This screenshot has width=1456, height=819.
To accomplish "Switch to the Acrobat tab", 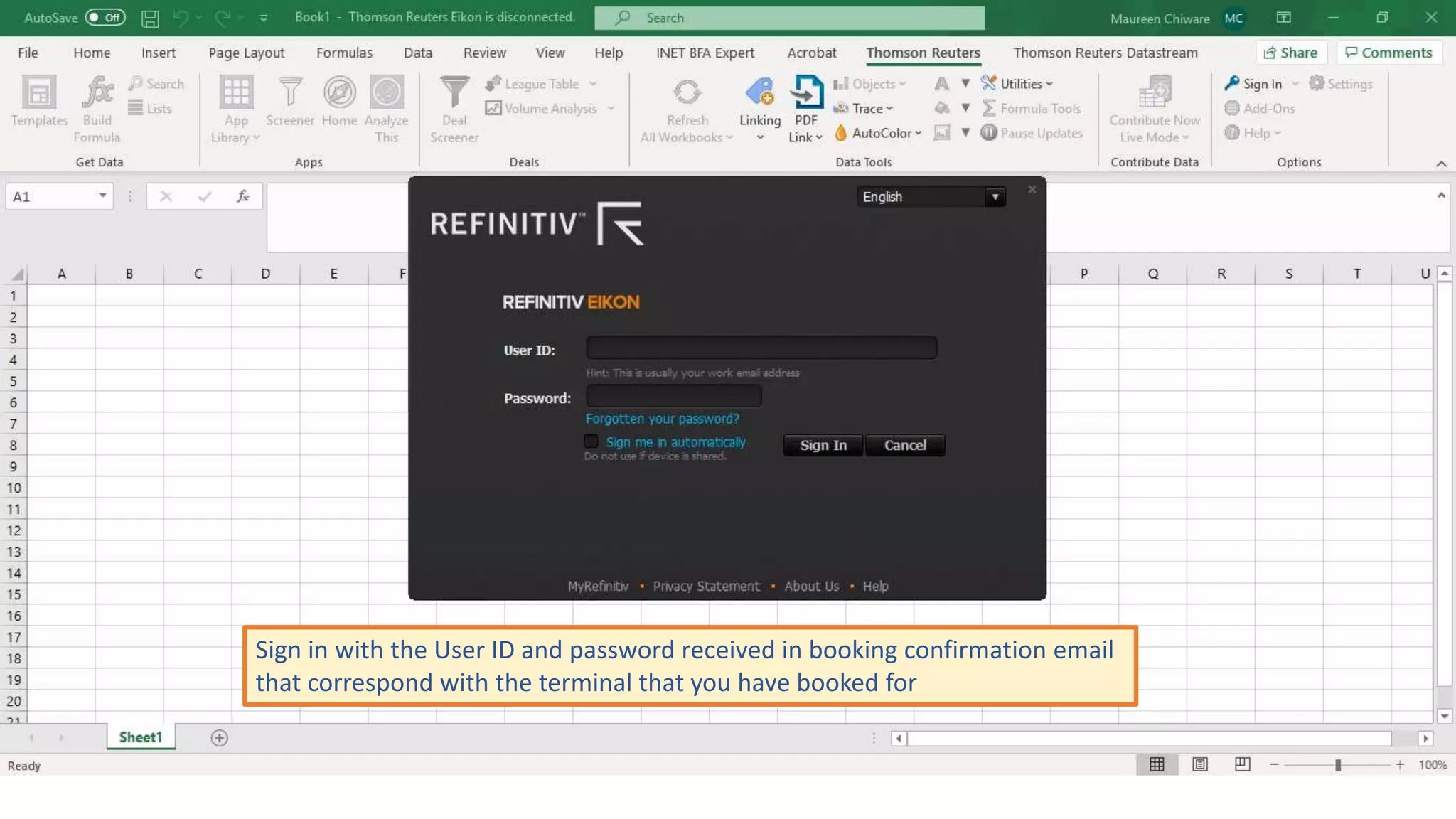I will coord(812,53).
